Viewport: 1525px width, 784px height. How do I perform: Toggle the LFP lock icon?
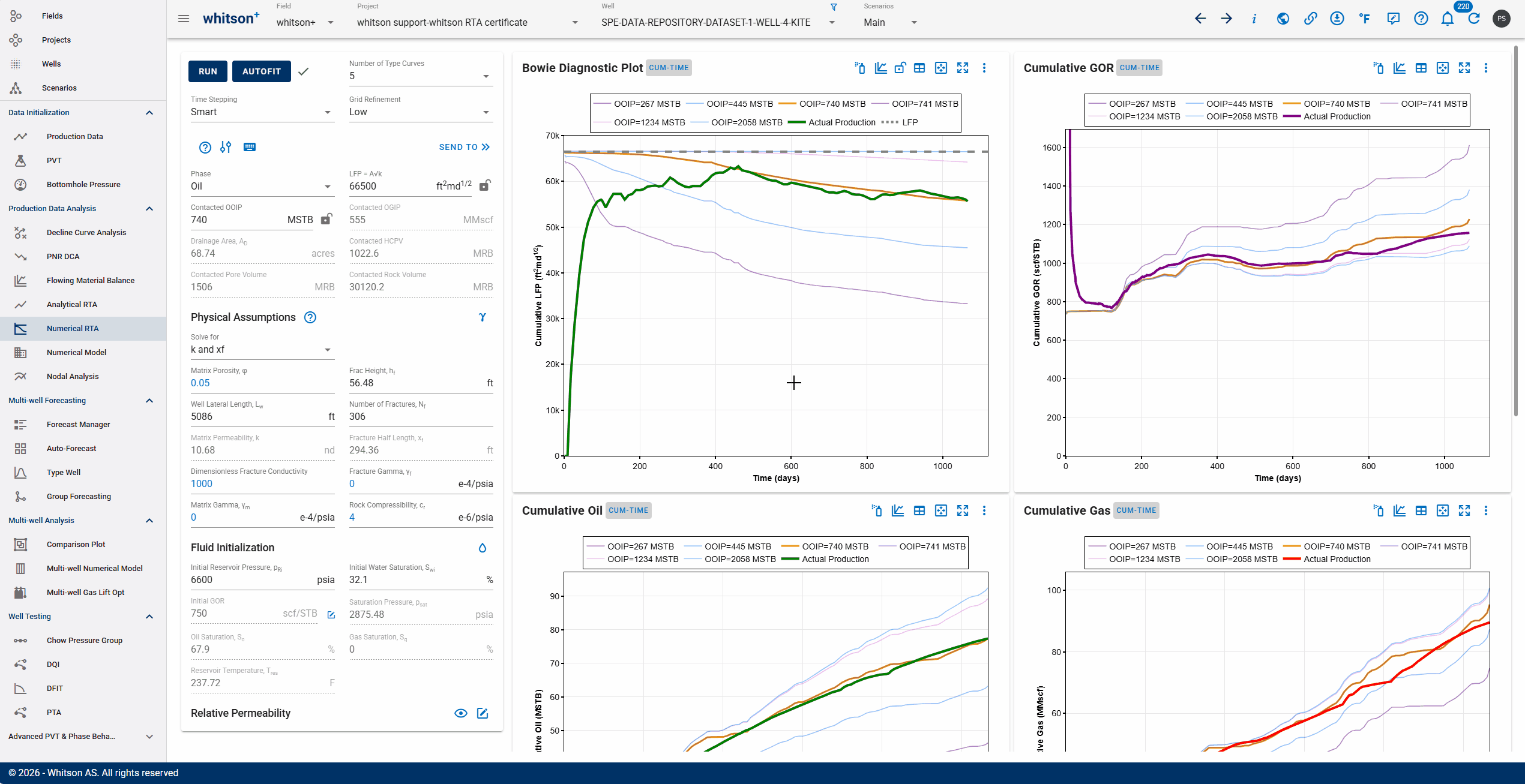click(485, 185)
